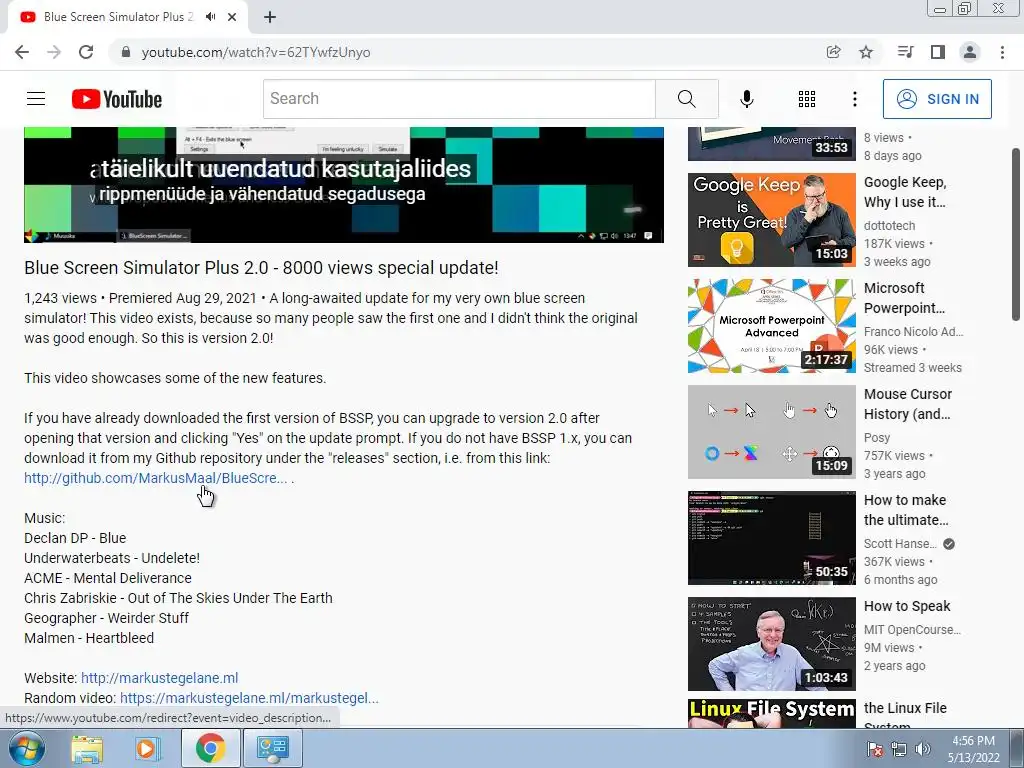Click 'Declan DP - Blue' music line

pyautogui.click(x=75, y=538)
